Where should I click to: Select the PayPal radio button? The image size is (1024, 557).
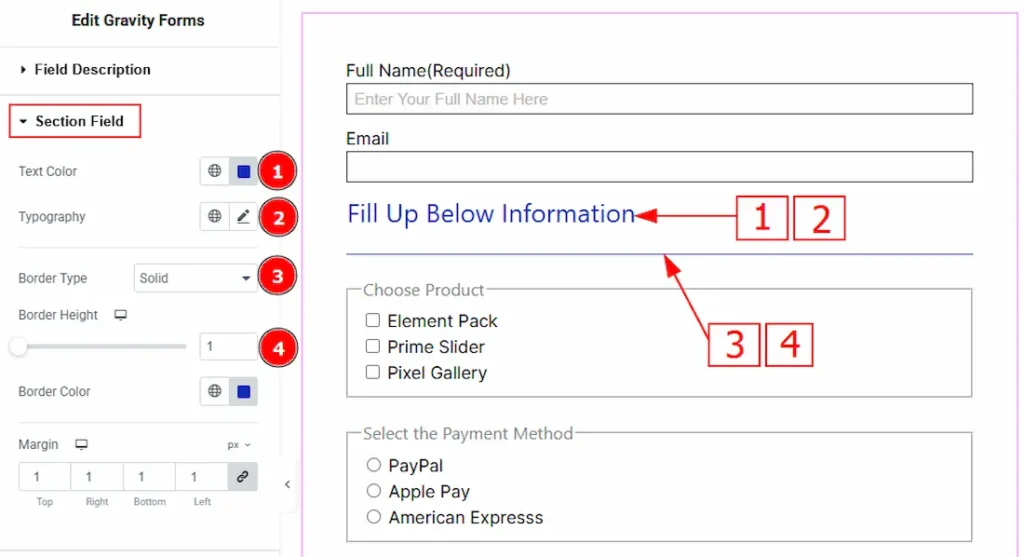click(374, 465)
